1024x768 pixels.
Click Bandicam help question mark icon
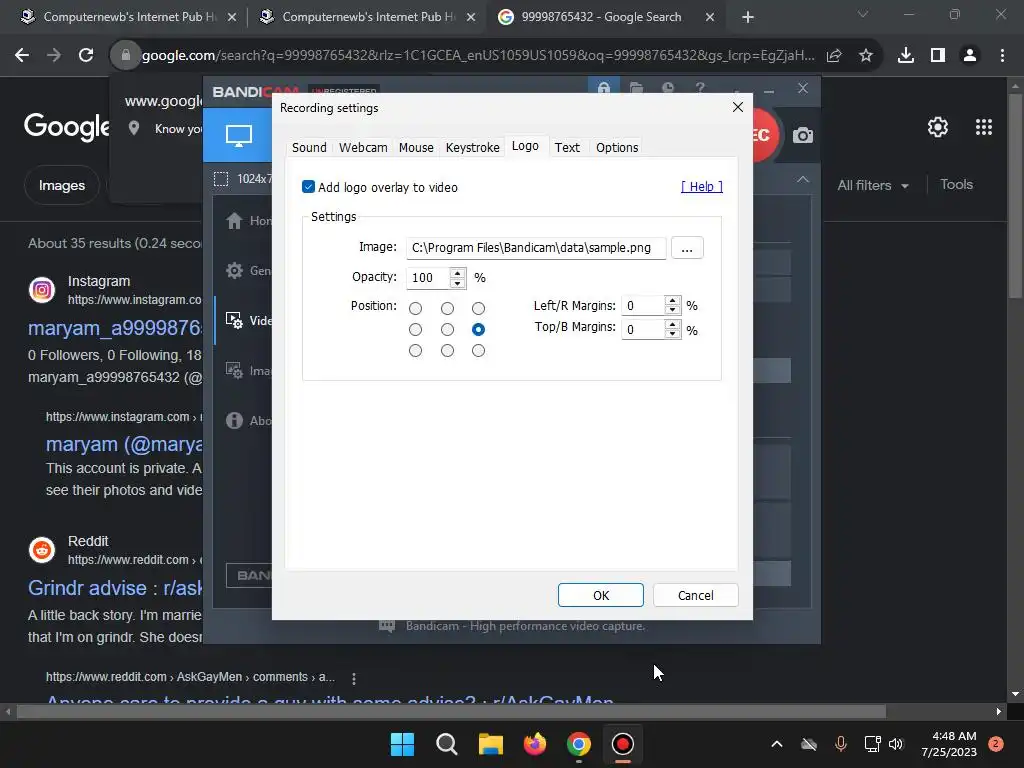pyautogui.click(x=700, y=88)
